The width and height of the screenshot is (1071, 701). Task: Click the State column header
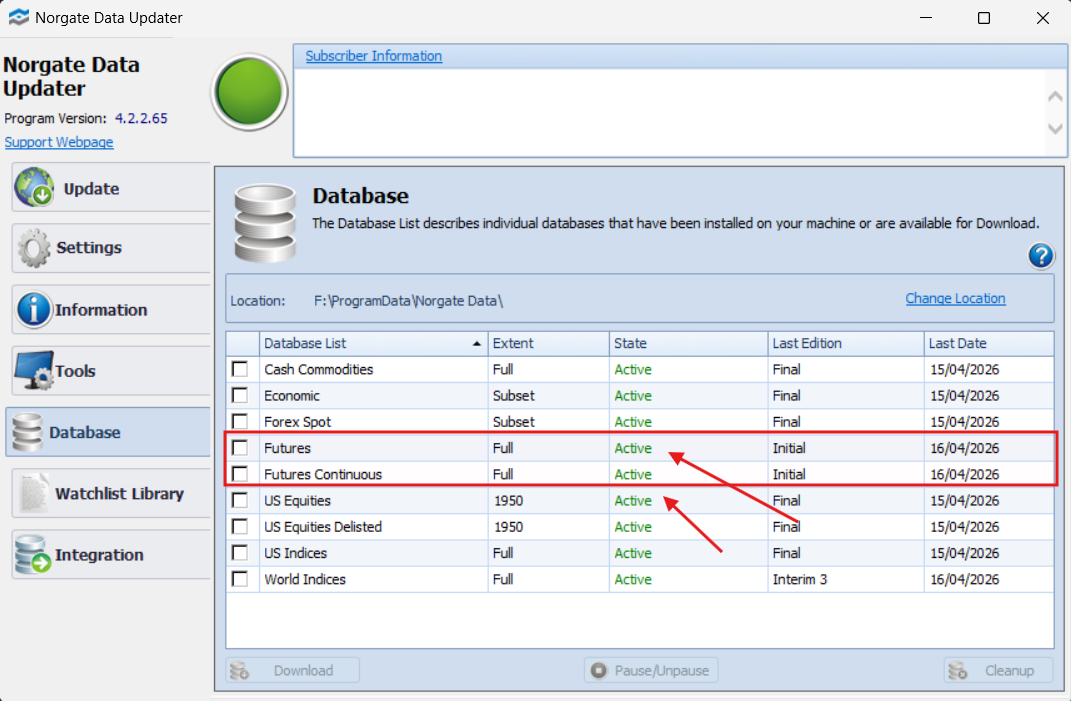[688, 343]
